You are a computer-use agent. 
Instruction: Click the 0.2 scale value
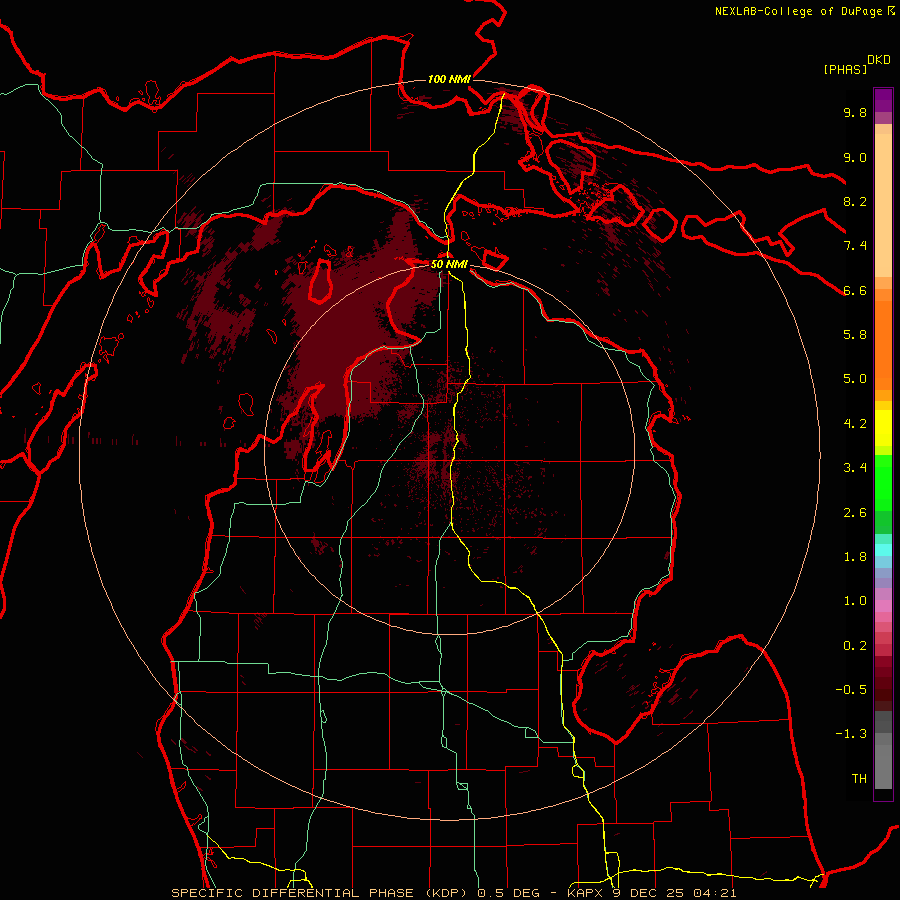[x=855, y=646]
